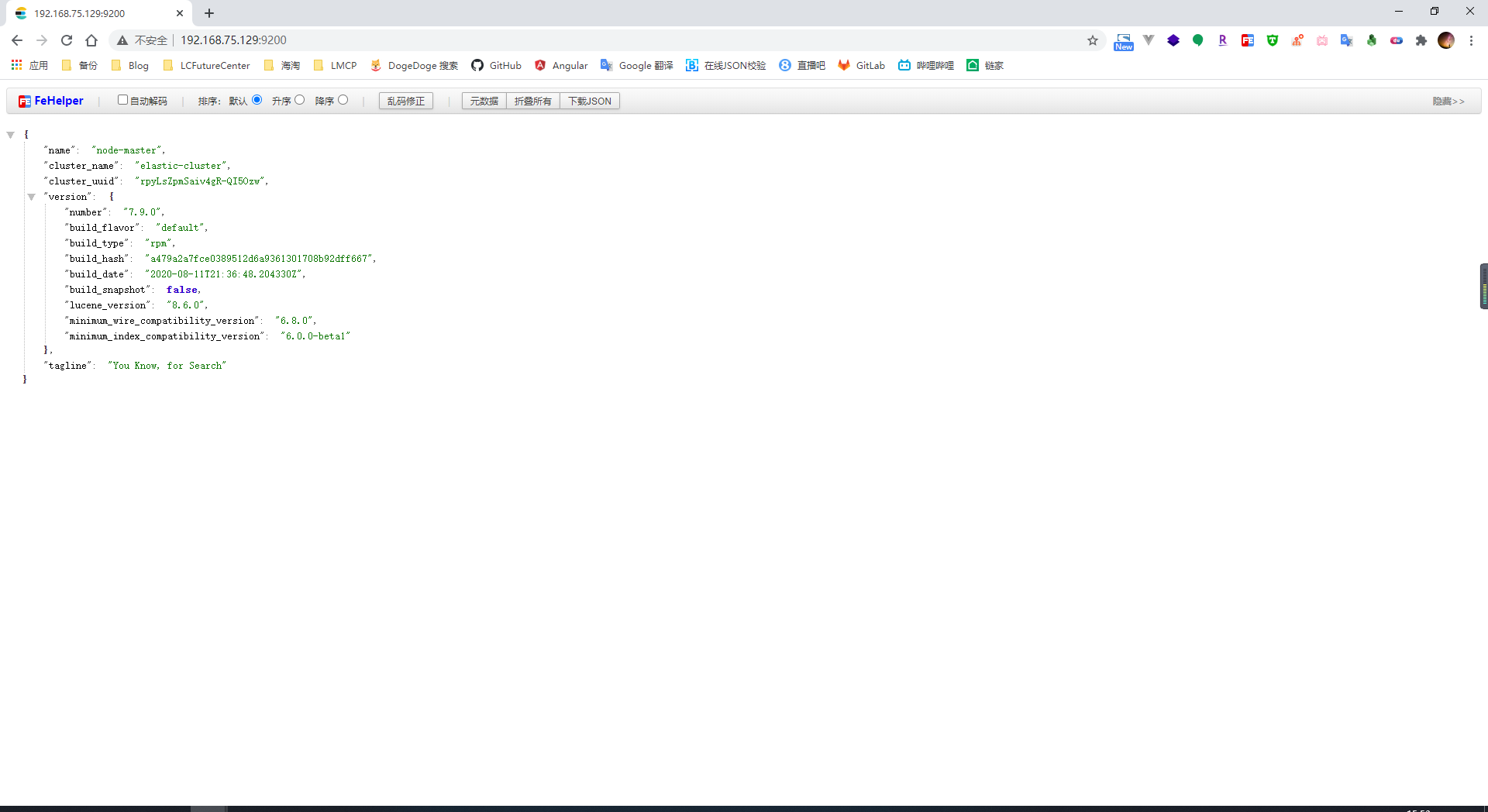Close the 192.168.75.129:9200 tab
The image size is (1488, 812).
[180, 13]
